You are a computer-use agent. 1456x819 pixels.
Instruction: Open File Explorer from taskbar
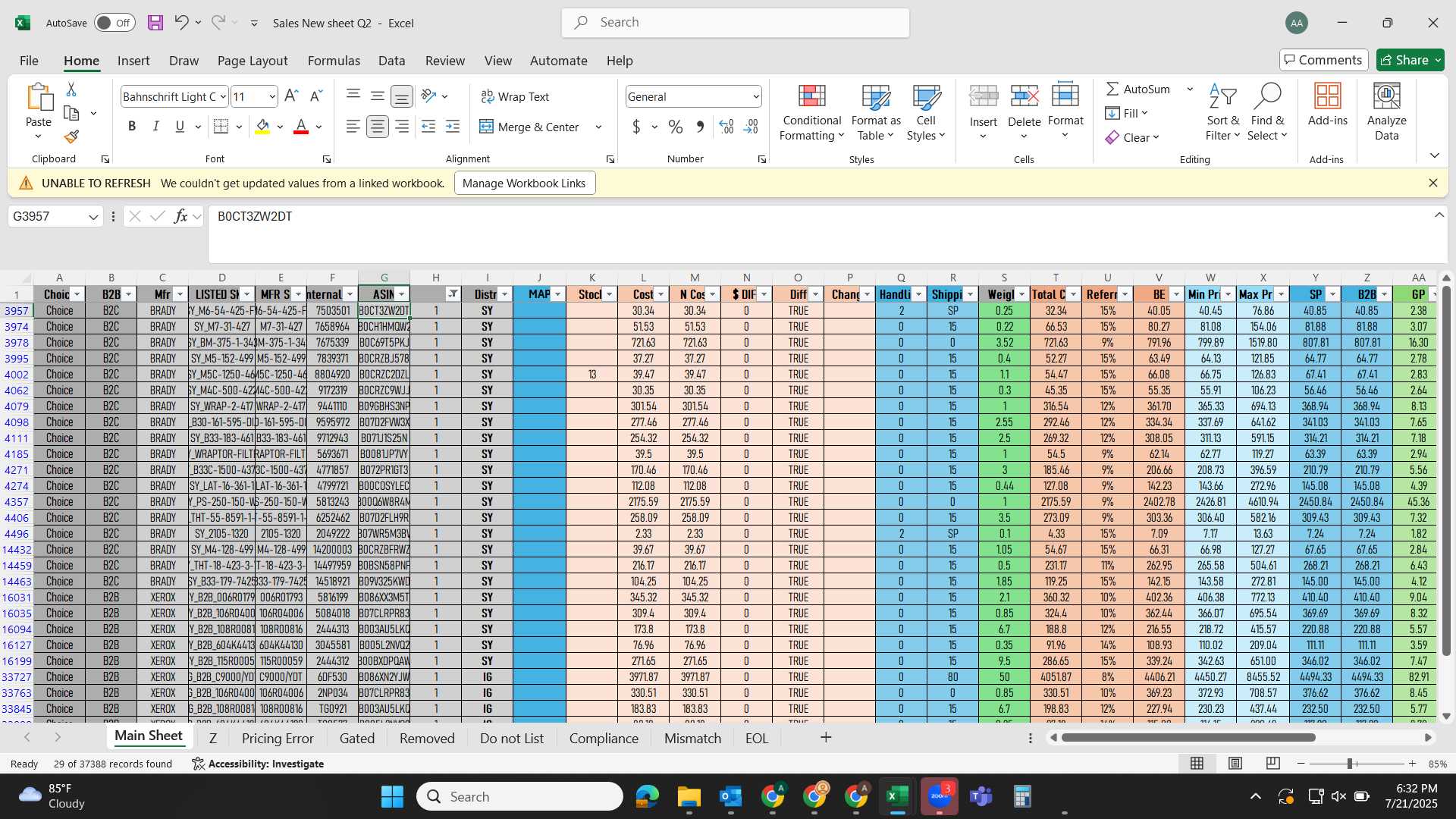[x=689, y=796]
